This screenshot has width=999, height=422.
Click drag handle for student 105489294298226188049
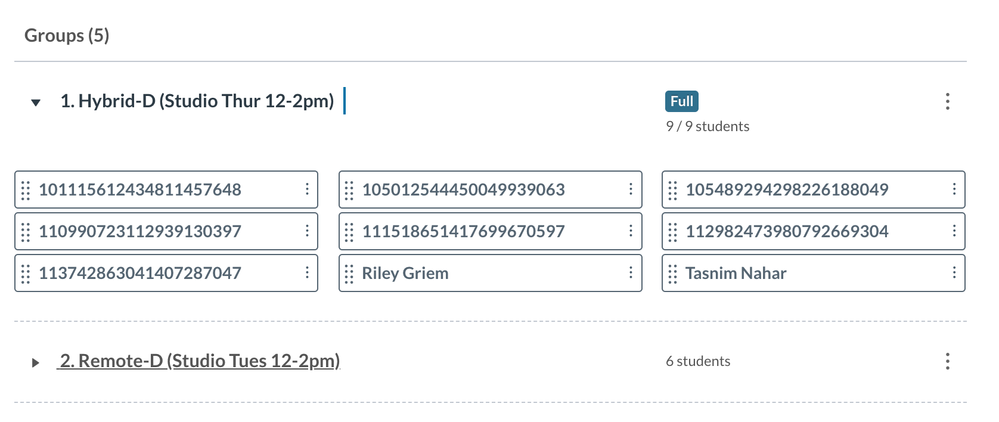[673, 190]
